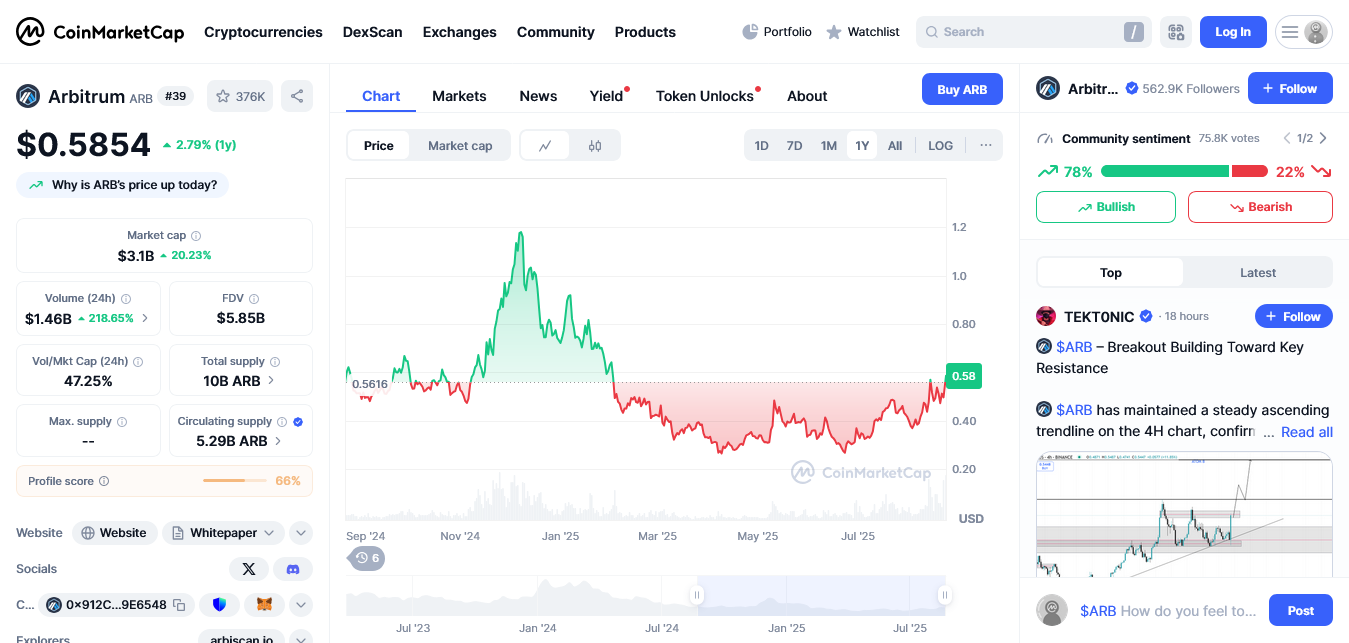Click the Arbitrum logo in community panel
Image resolution: width=1349 pixels, height=643 pixels.
[x=1048, y=88]
